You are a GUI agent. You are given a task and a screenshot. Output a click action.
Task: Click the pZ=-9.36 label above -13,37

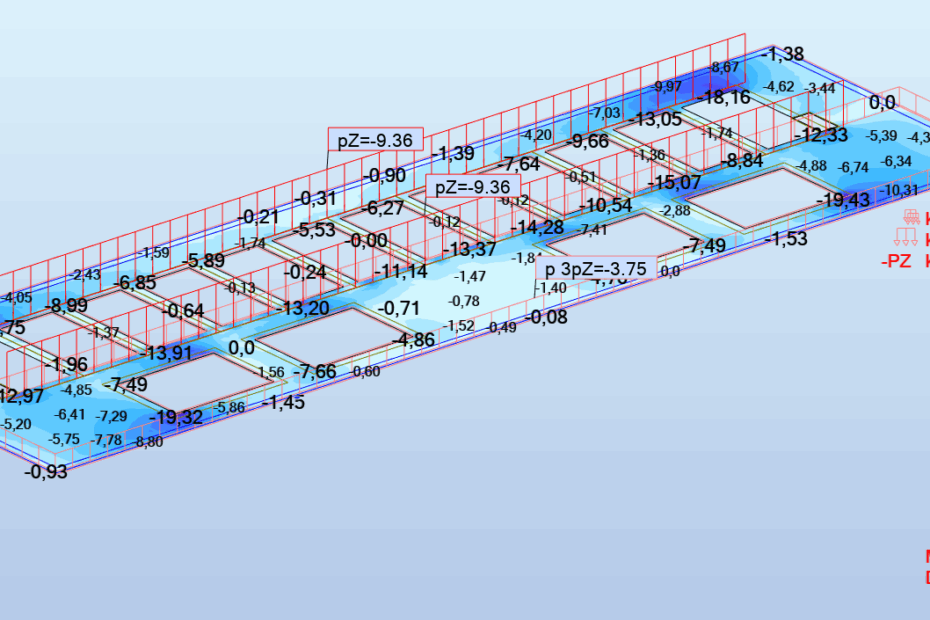pos(473,187)
